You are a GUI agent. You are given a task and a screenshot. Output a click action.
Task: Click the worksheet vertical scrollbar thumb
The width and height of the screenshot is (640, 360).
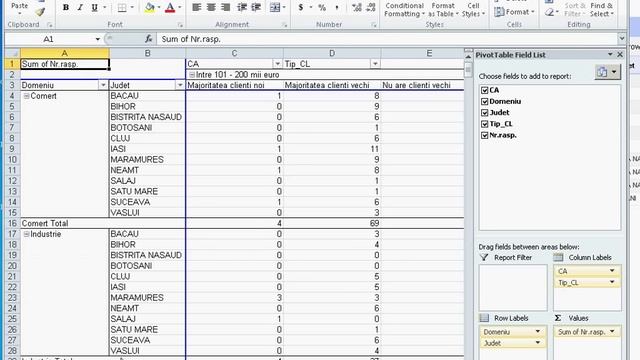tap(468, 70)
